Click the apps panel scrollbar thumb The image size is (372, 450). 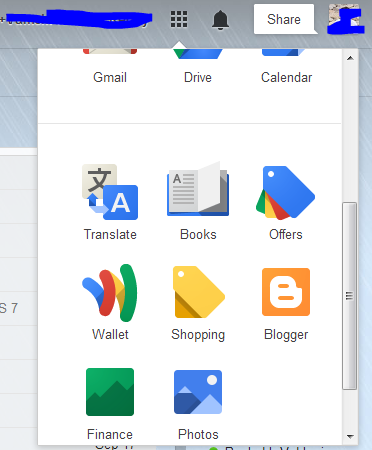pos(350,296)
